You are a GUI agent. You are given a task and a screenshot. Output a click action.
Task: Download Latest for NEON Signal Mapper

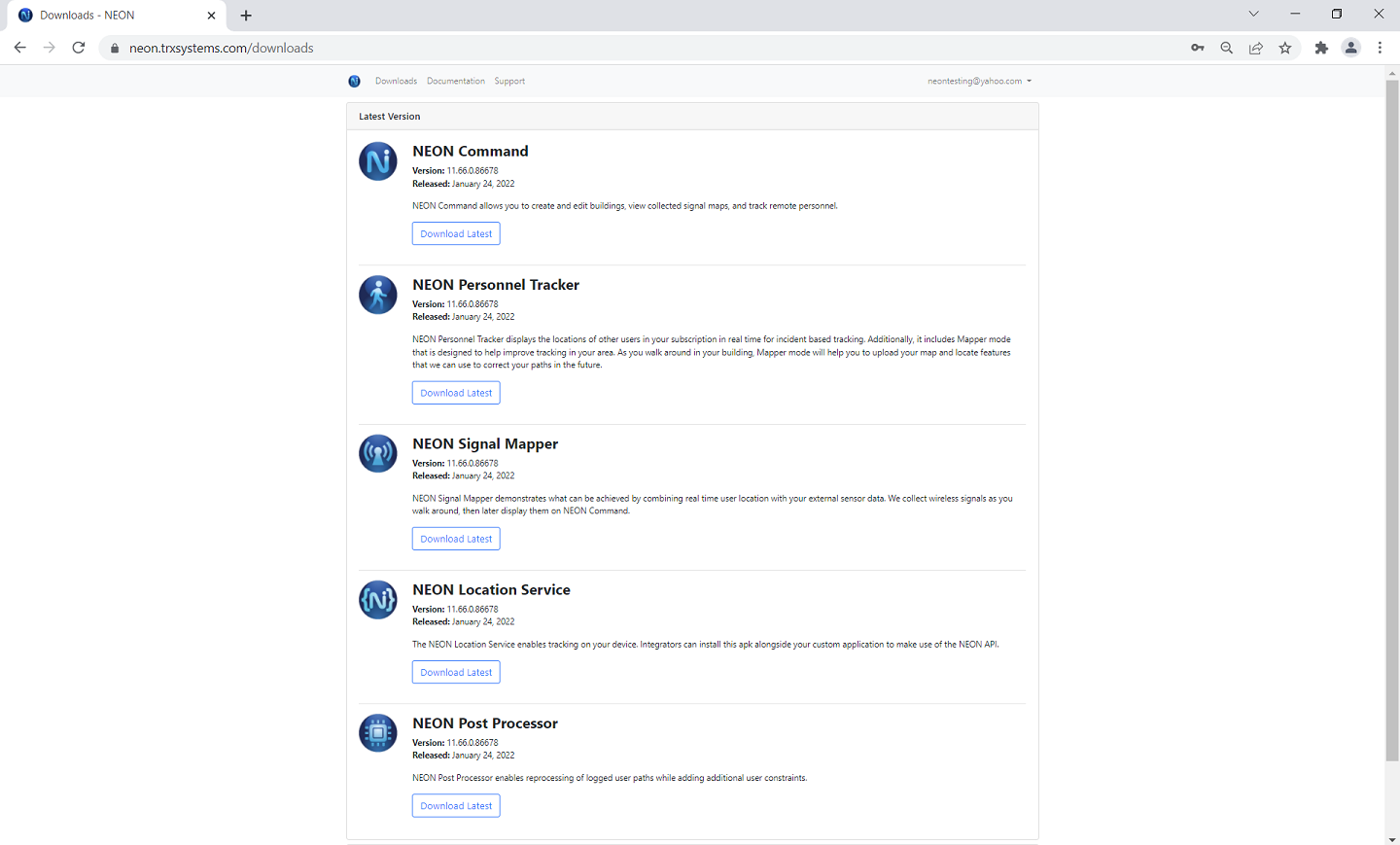click(456, 539)
